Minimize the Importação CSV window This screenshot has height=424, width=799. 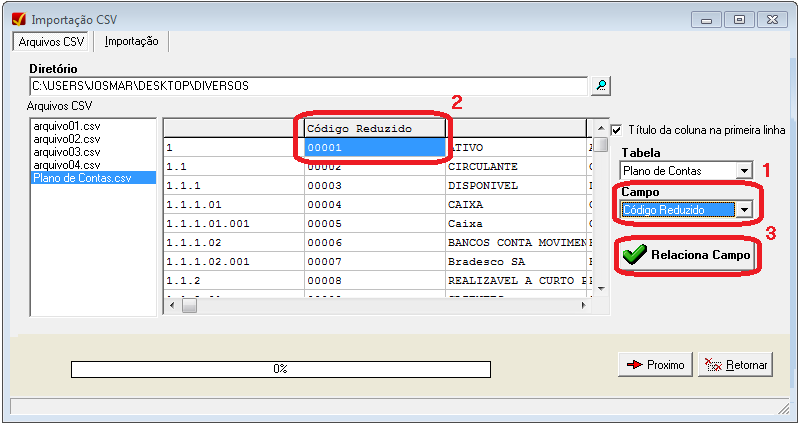pos(706,20)
